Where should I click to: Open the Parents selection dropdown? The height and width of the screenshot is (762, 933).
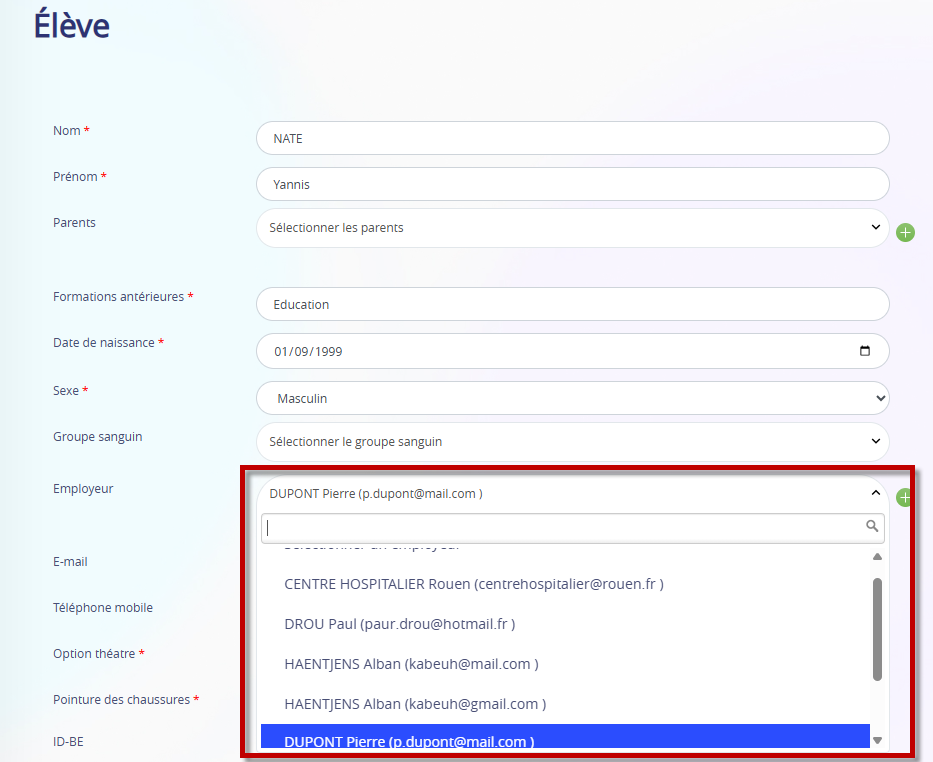pos(572,228)
